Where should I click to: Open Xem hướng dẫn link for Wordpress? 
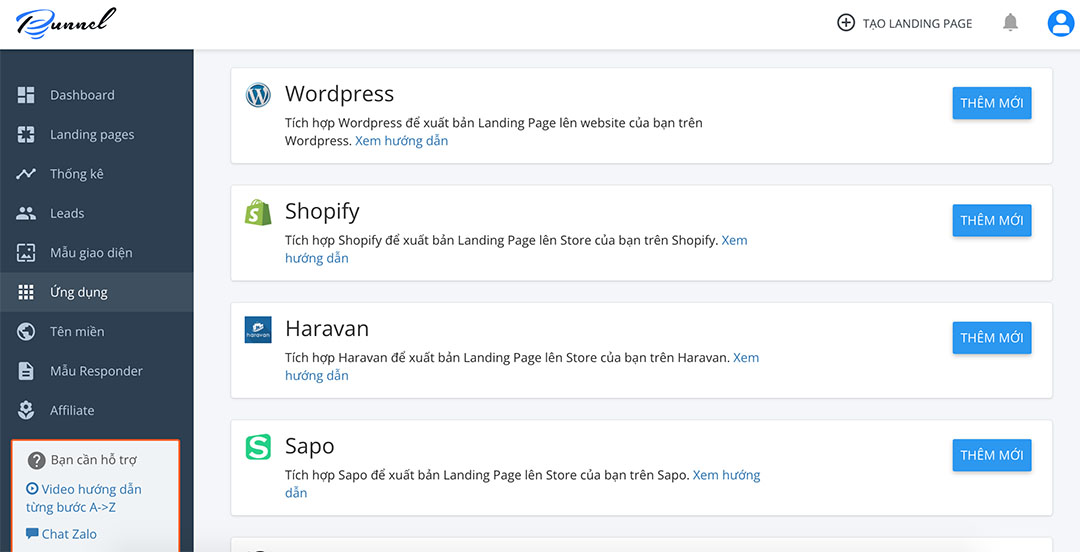401,141
